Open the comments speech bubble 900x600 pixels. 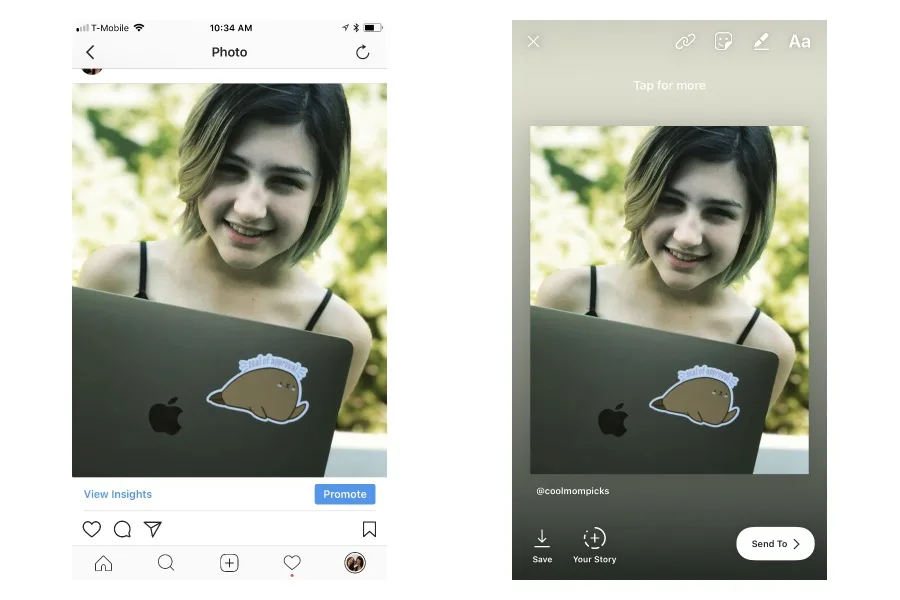[x=122, y=528]
